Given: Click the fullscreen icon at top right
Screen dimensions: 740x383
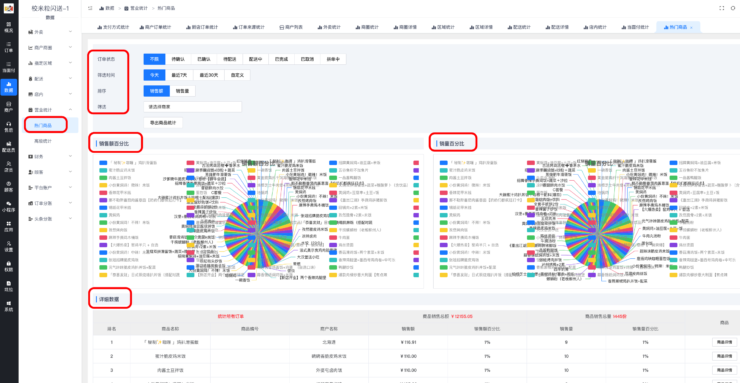Looking at the screenshot, I should 722,8.
